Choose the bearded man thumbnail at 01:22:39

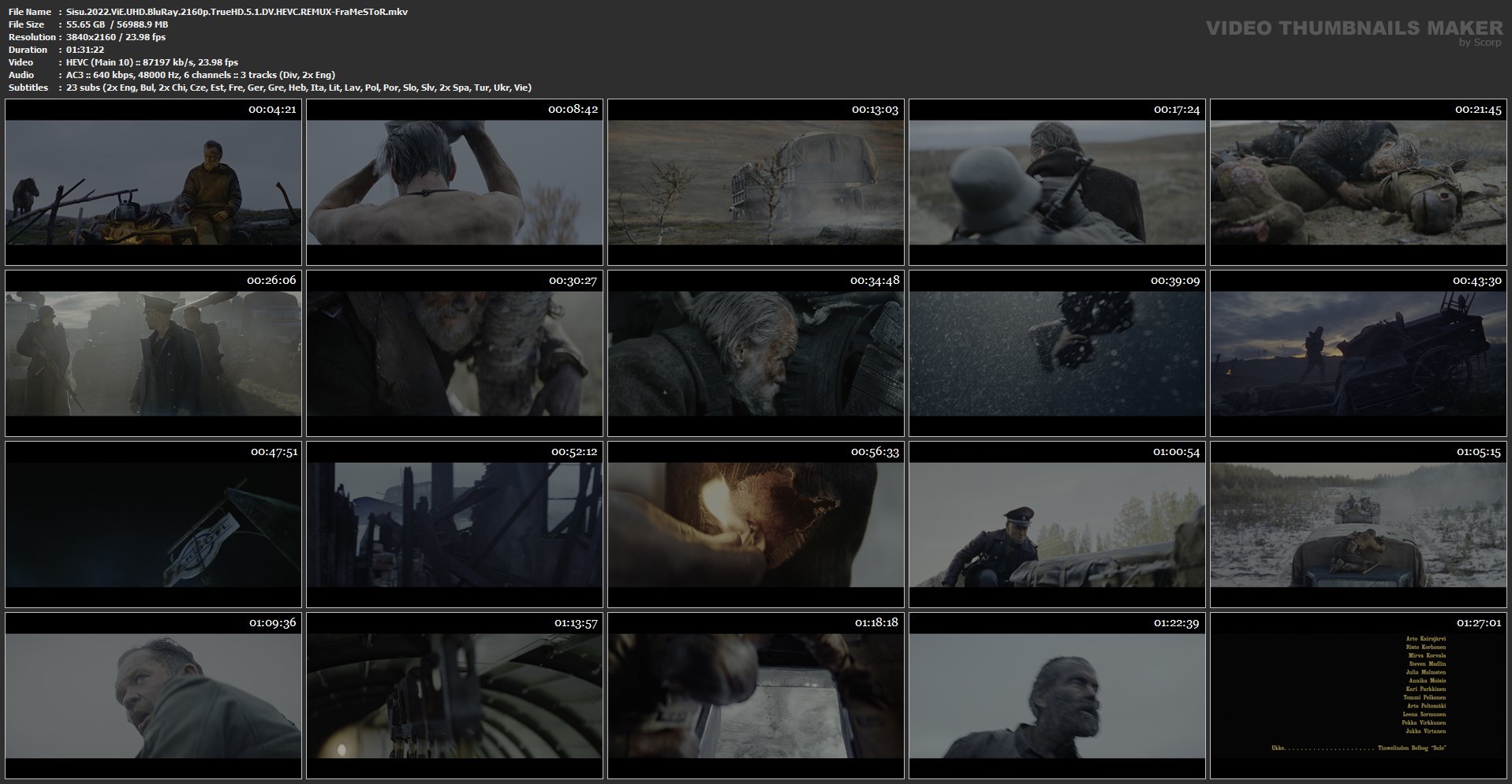click(x=1057, y=696)
